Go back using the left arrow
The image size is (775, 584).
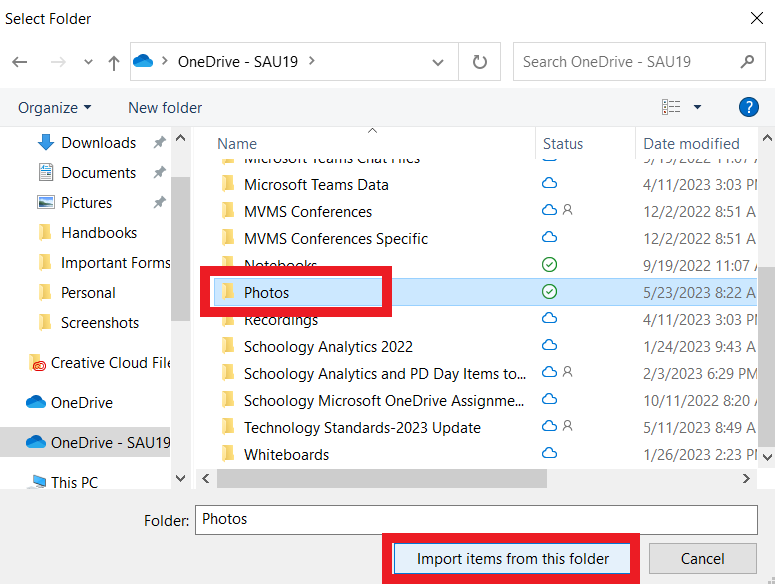point(20,62)
